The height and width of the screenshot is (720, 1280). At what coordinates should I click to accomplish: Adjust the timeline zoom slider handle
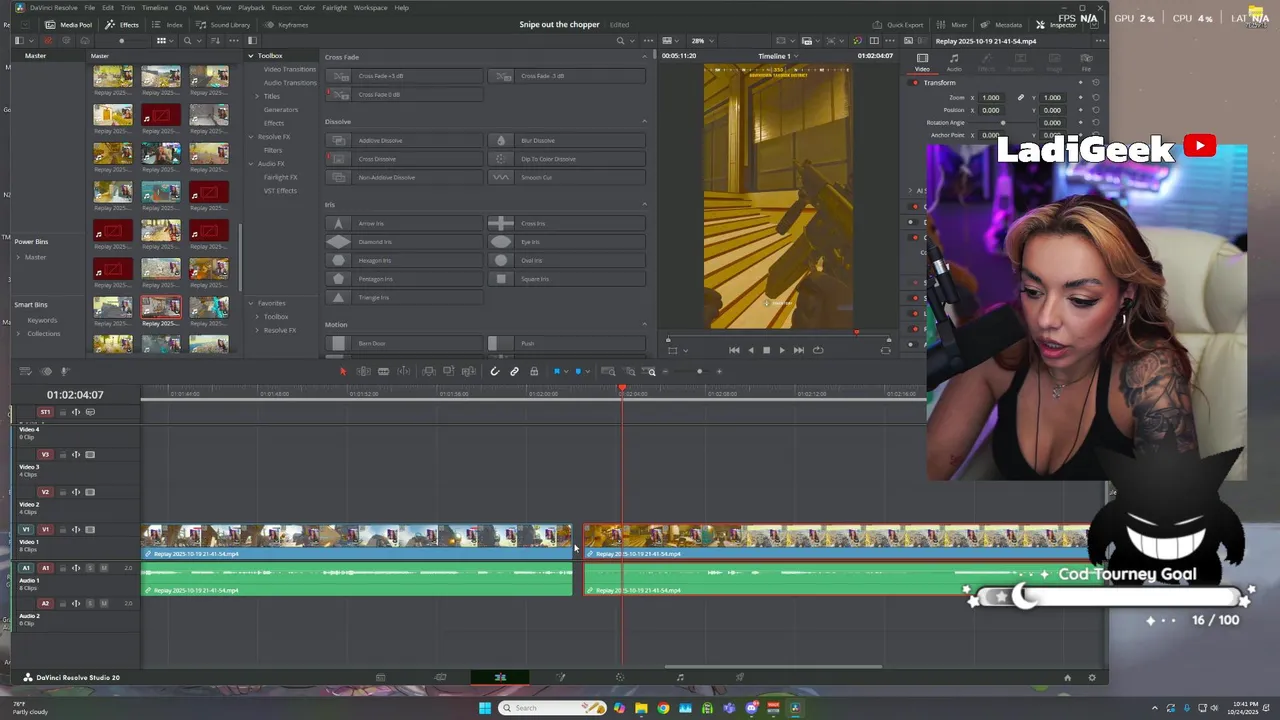[x=699, y=372]
